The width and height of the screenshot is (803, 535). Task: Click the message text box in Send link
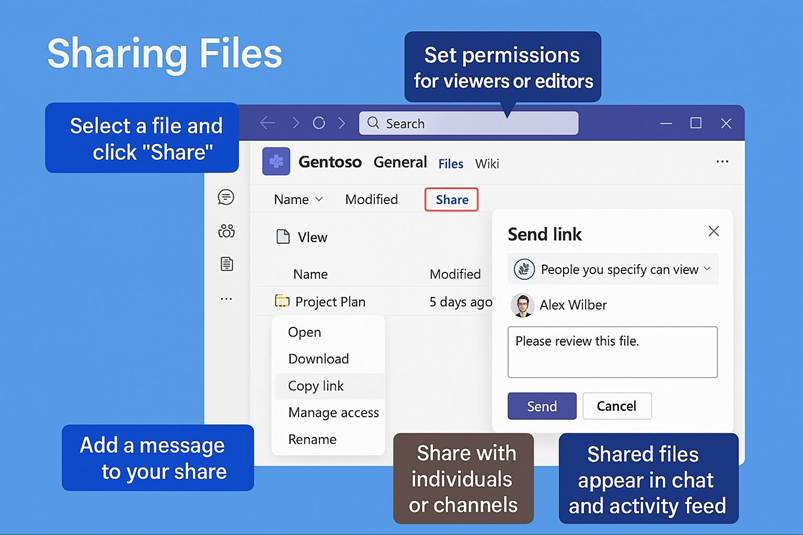coord(612,352)
